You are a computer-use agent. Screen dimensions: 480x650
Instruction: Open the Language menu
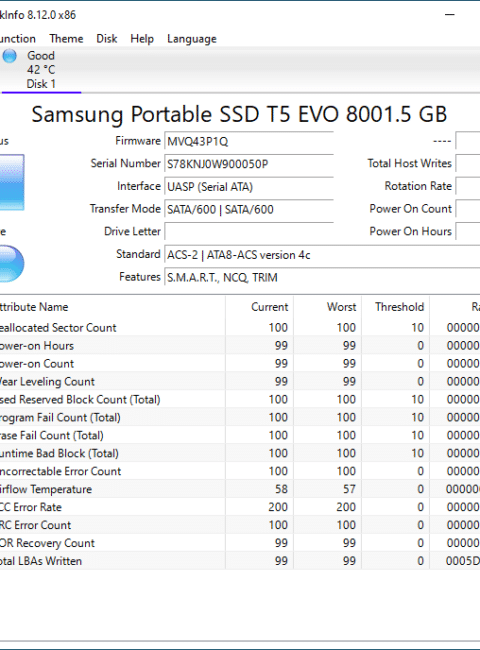pos(192,39)
